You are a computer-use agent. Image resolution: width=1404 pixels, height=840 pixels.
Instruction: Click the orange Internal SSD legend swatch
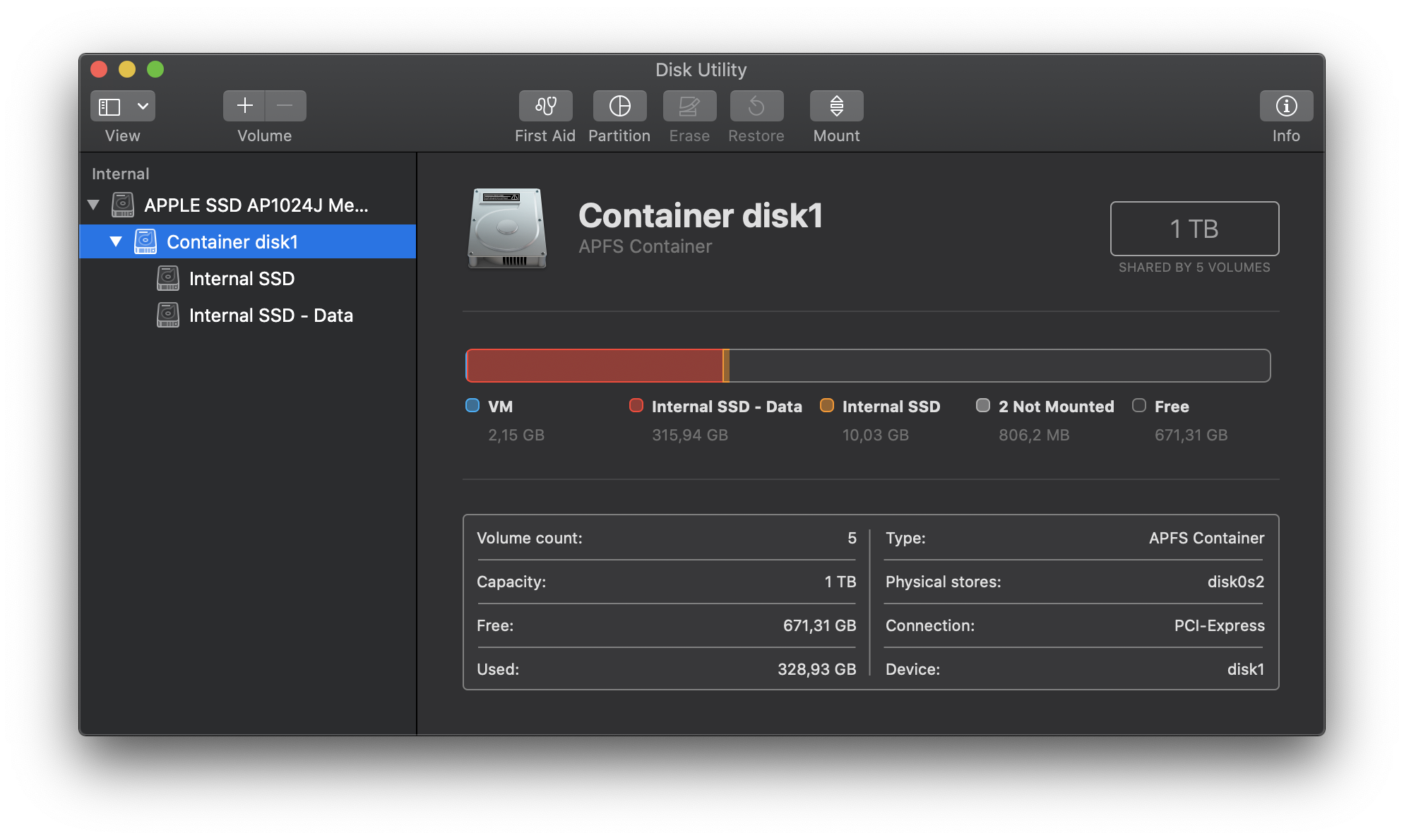pyautogui.click(x=827, y=406)
